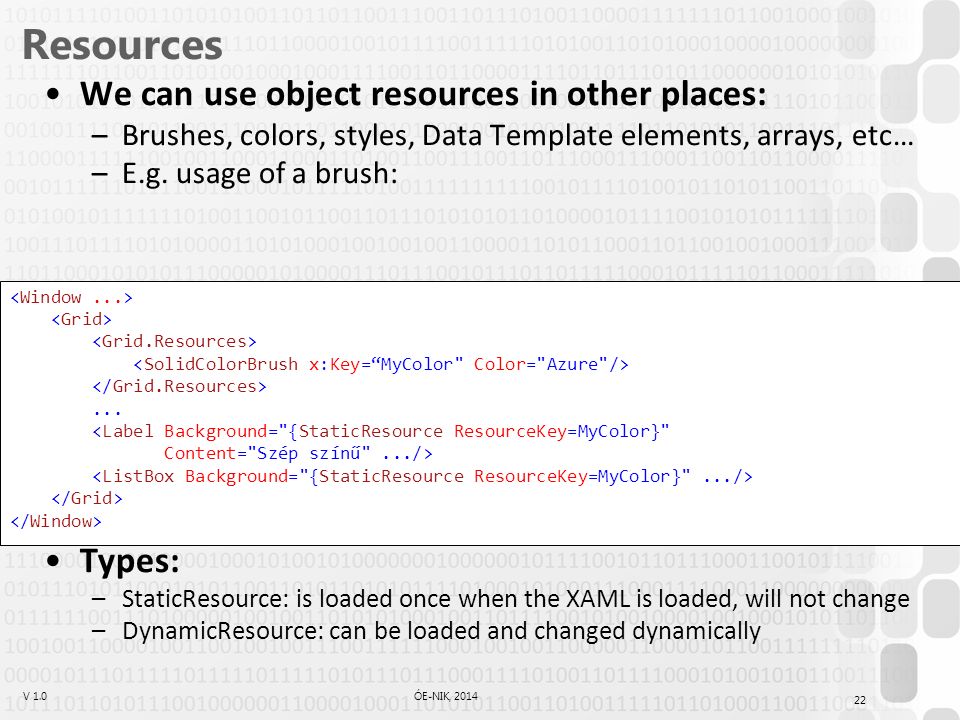Click the 'E.g. usage of a brush' line
This screenshot has height=720, width=960.
click(x=260, y=174)
